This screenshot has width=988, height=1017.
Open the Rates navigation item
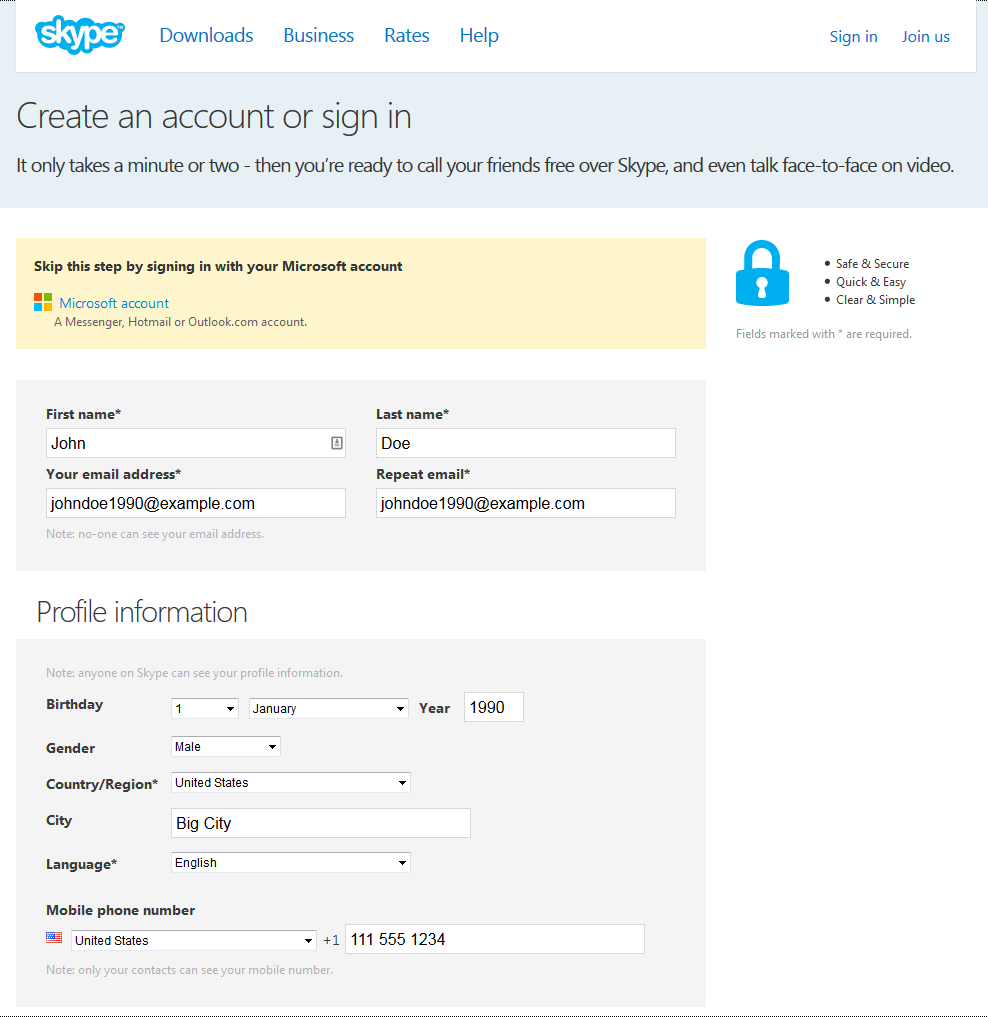coord(407,35)
